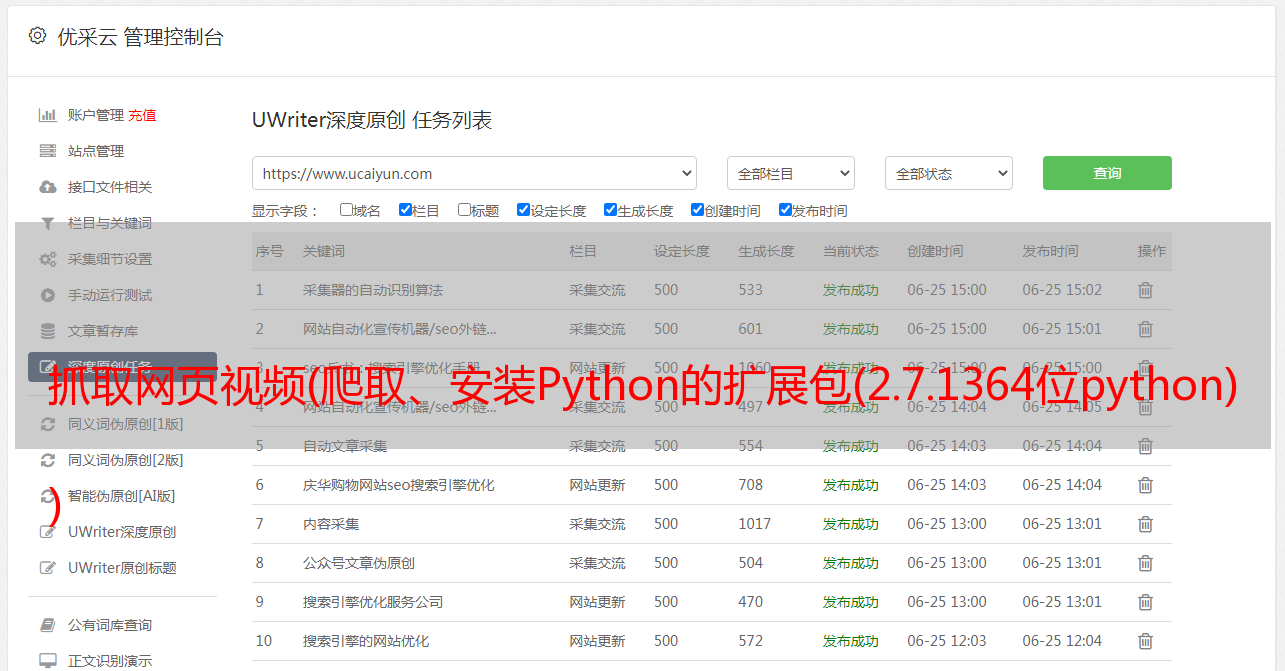Click the 公有词库查询 book icon

[x=47, y=625]
